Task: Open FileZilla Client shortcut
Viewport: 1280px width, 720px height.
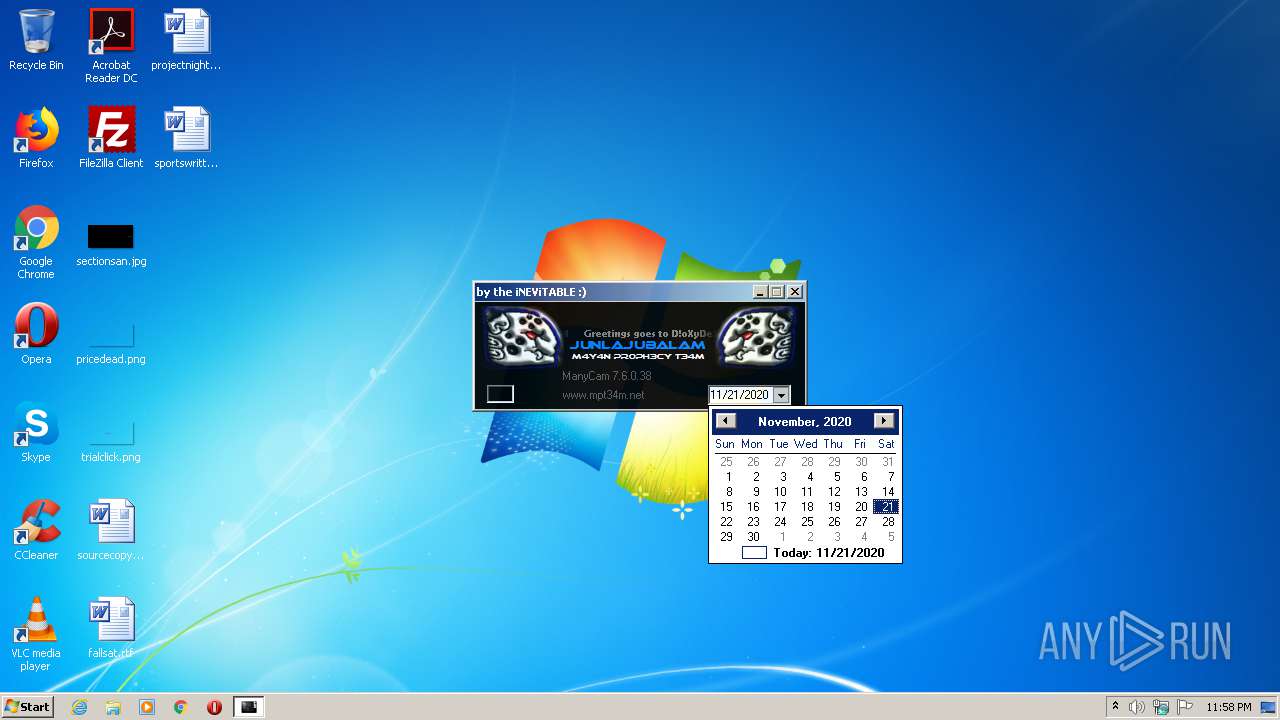Action: tap(111, 138)
